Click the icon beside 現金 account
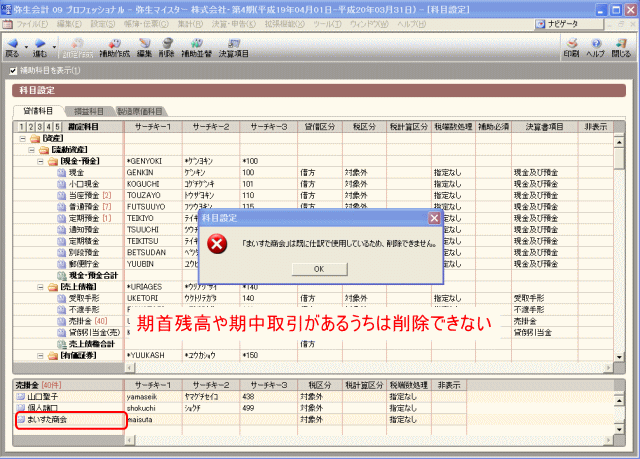This screenshot has width=640, height=459. click(62, 173)
